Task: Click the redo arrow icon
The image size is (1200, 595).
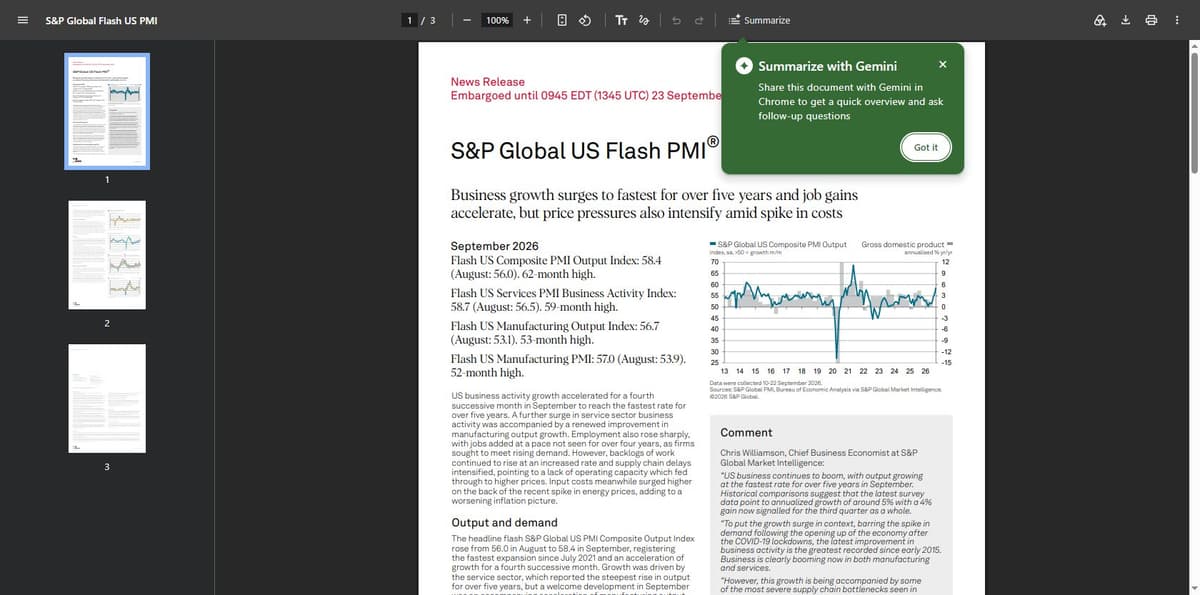Action: pos(700,20)
